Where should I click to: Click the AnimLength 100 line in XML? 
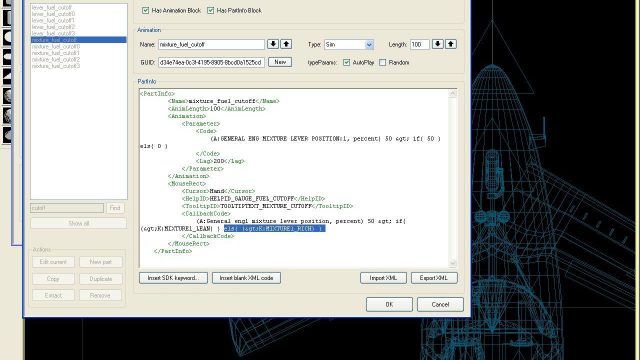[x=217, y=109]
